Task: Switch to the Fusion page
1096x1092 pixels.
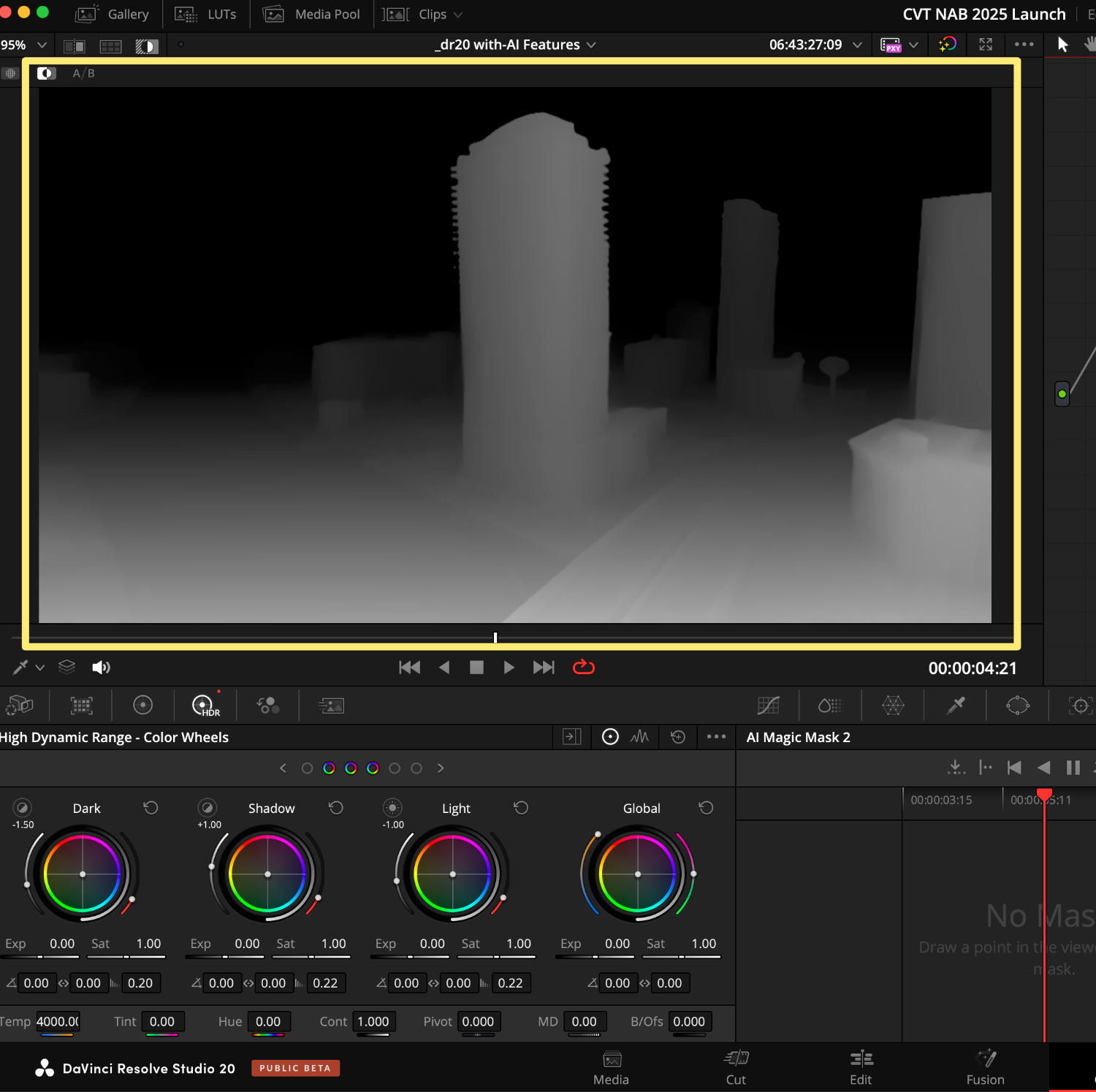Action: pos(985,1067)
